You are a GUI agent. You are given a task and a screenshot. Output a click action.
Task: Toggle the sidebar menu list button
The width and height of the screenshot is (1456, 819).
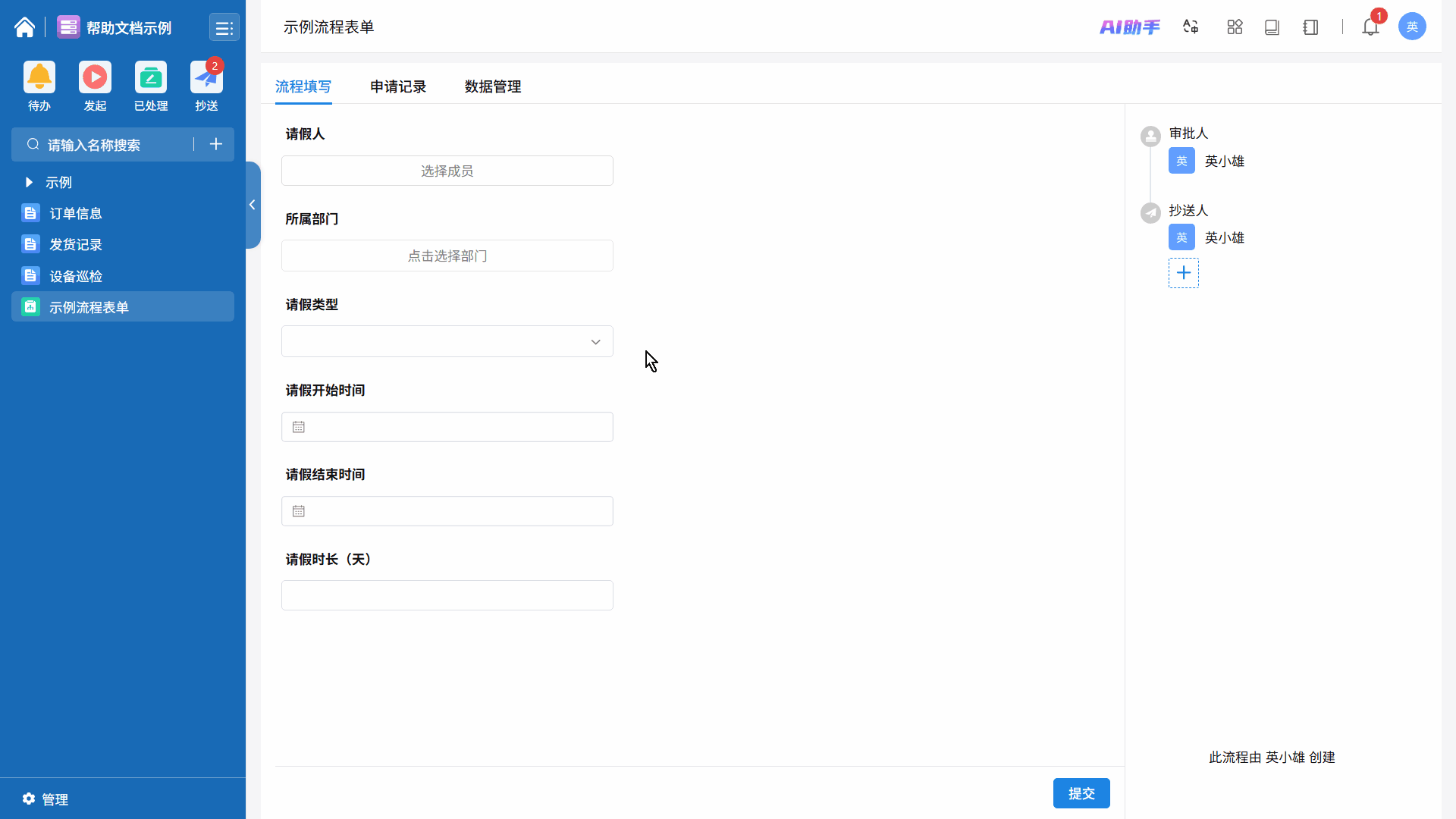224,28
